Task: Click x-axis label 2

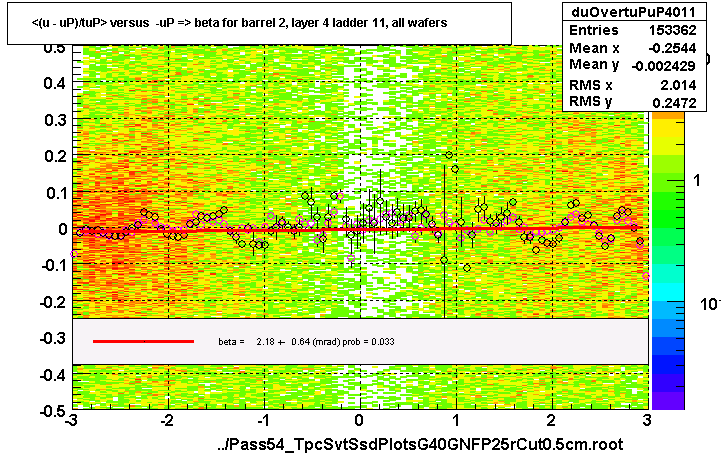Action: coord(551,421)
